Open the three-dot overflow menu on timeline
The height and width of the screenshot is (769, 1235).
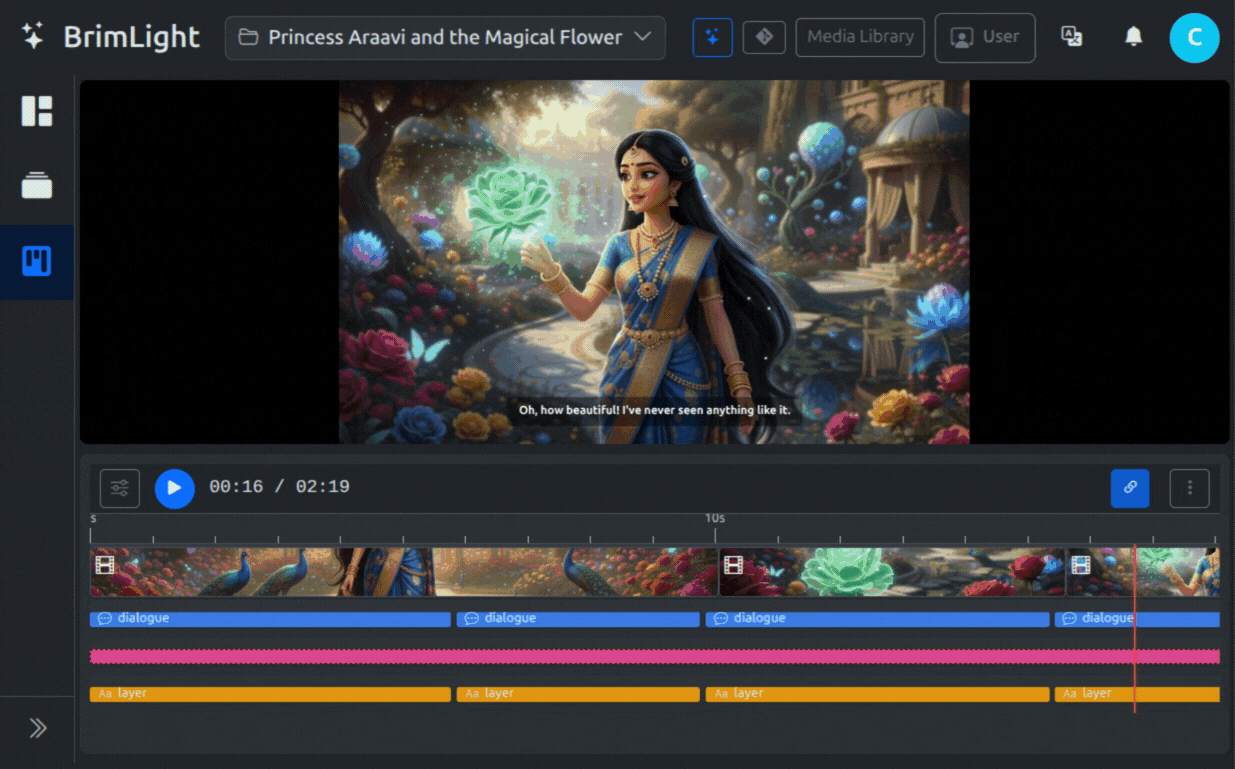click(x=1189, y=488)
